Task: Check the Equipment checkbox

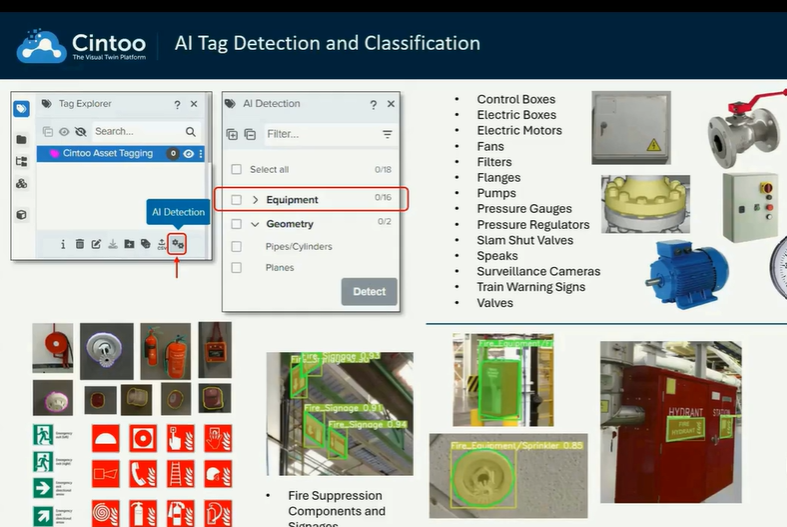Action: (x=236, y=200)
